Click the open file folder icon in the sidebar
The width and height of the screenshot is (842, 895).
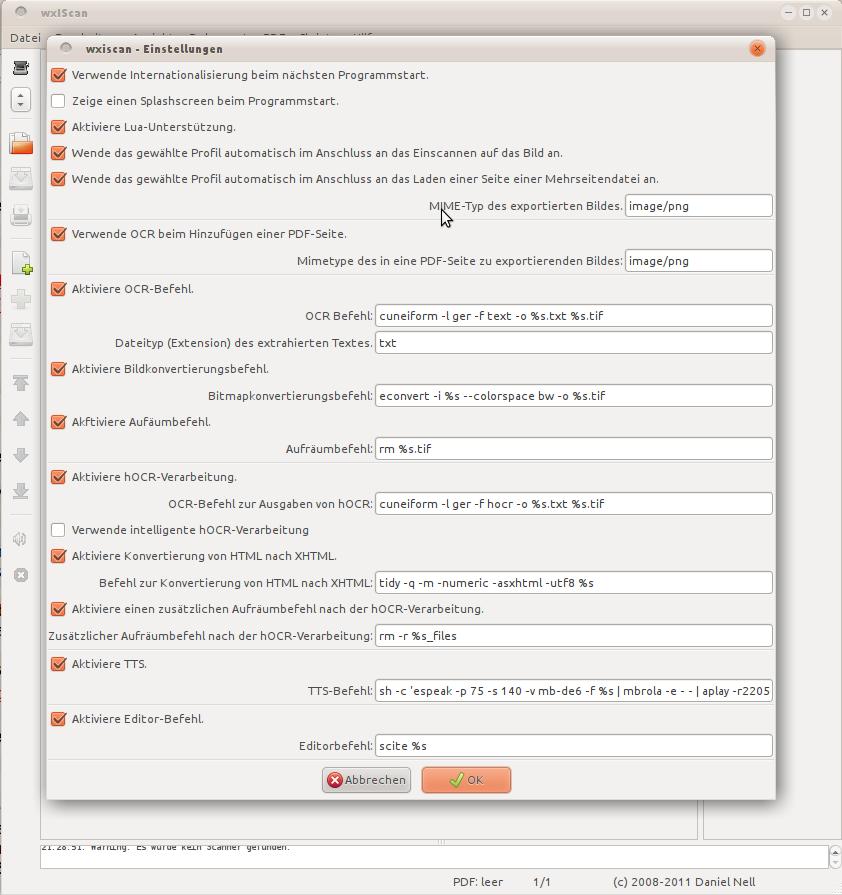click(x=21, y=143)
